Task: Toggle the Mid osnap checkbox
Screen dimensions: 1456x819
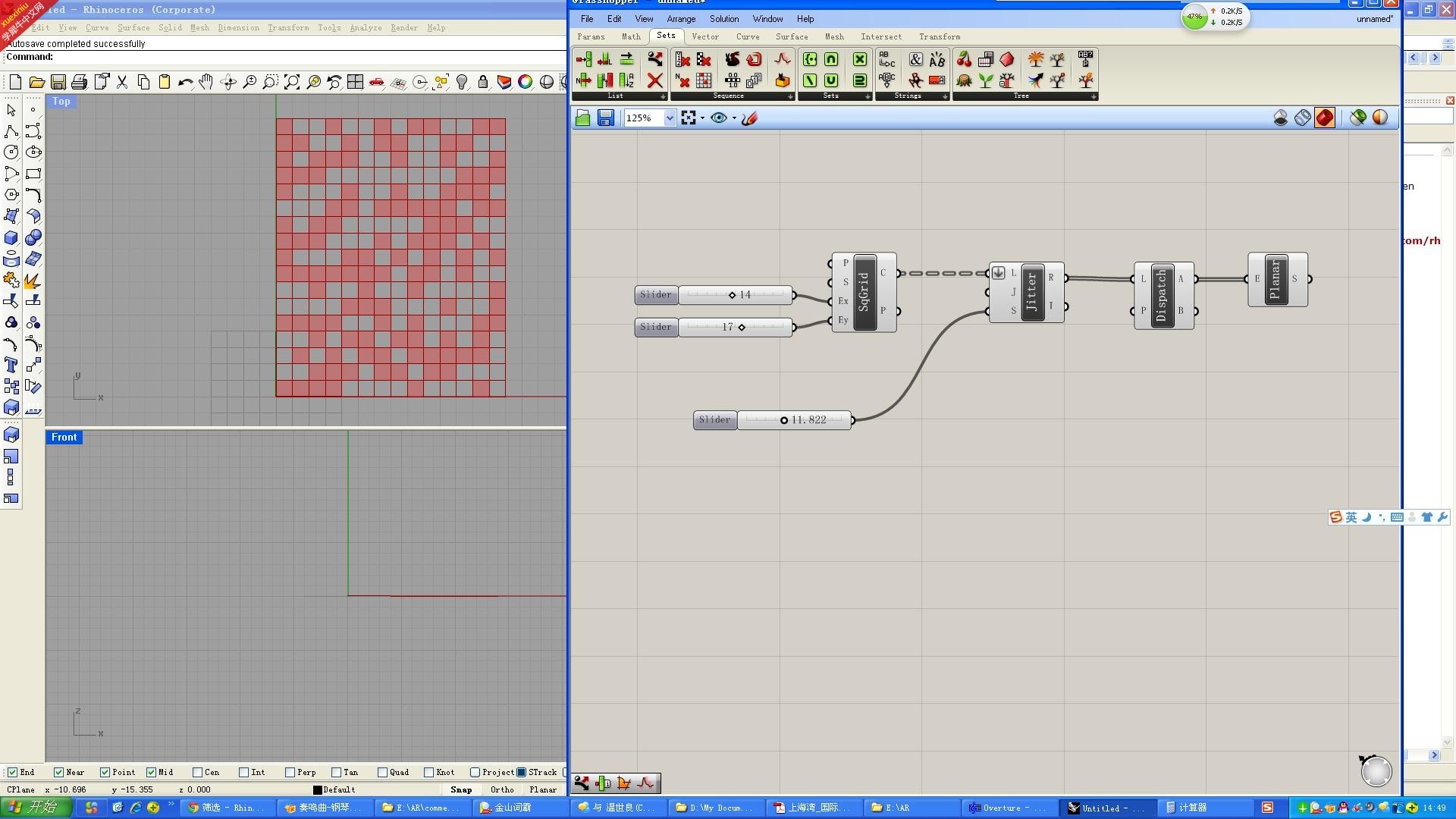Action: [151, 772]
